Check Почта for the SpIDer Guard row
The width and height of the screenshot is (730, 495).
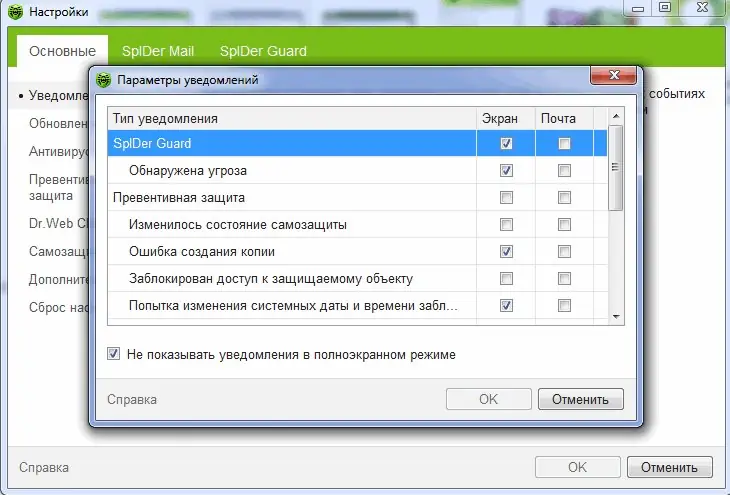[x=564, y=143]
